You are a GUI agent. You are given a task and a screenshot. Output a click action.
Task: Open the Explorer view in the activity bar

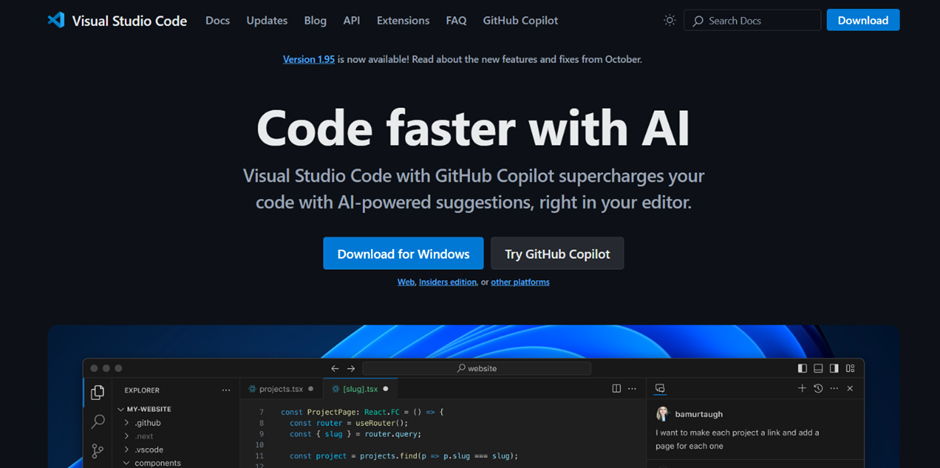[97, 392]
